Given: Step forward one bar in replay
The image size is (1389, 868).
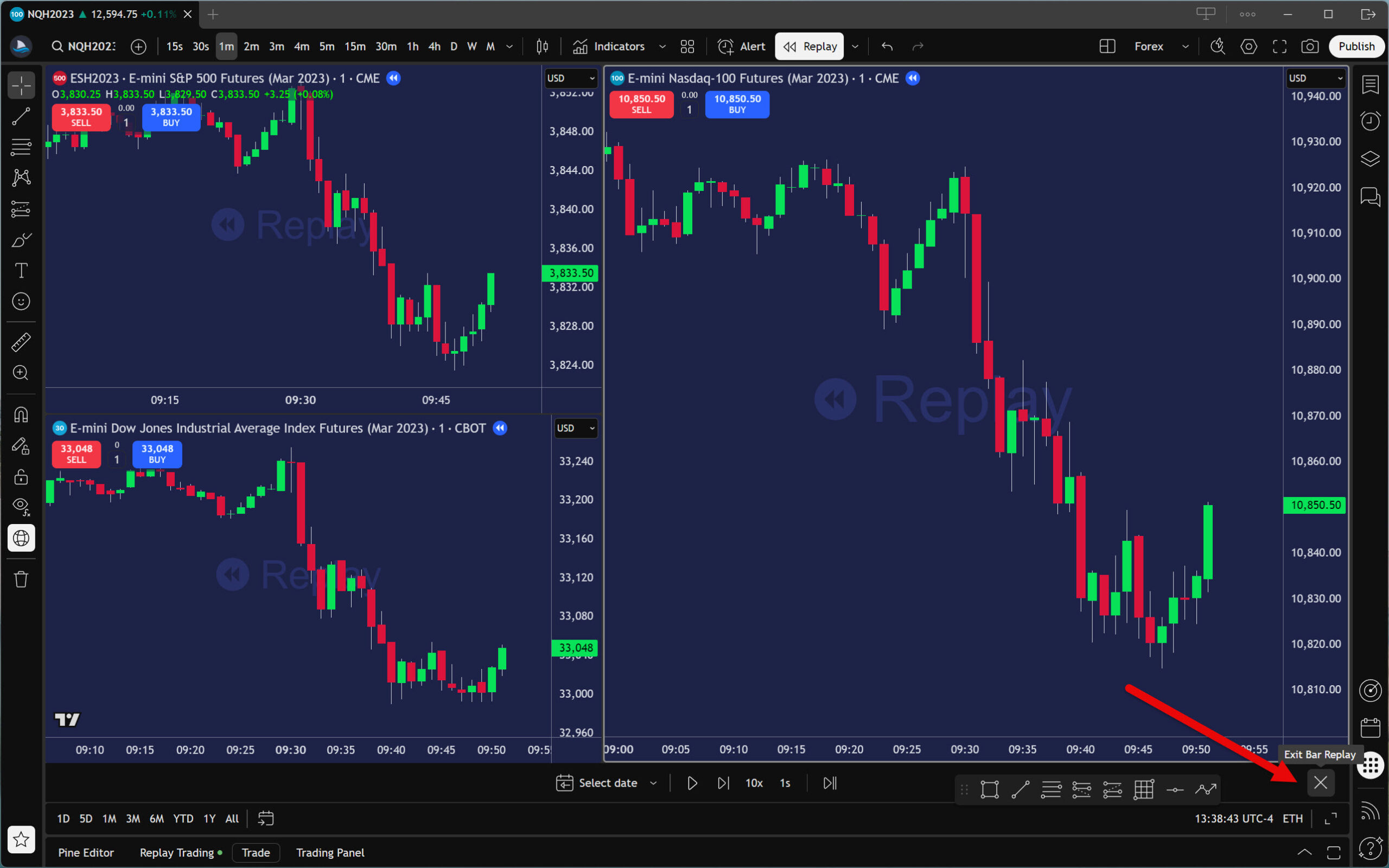Looking at the screenshot, I should pos(723,783).
